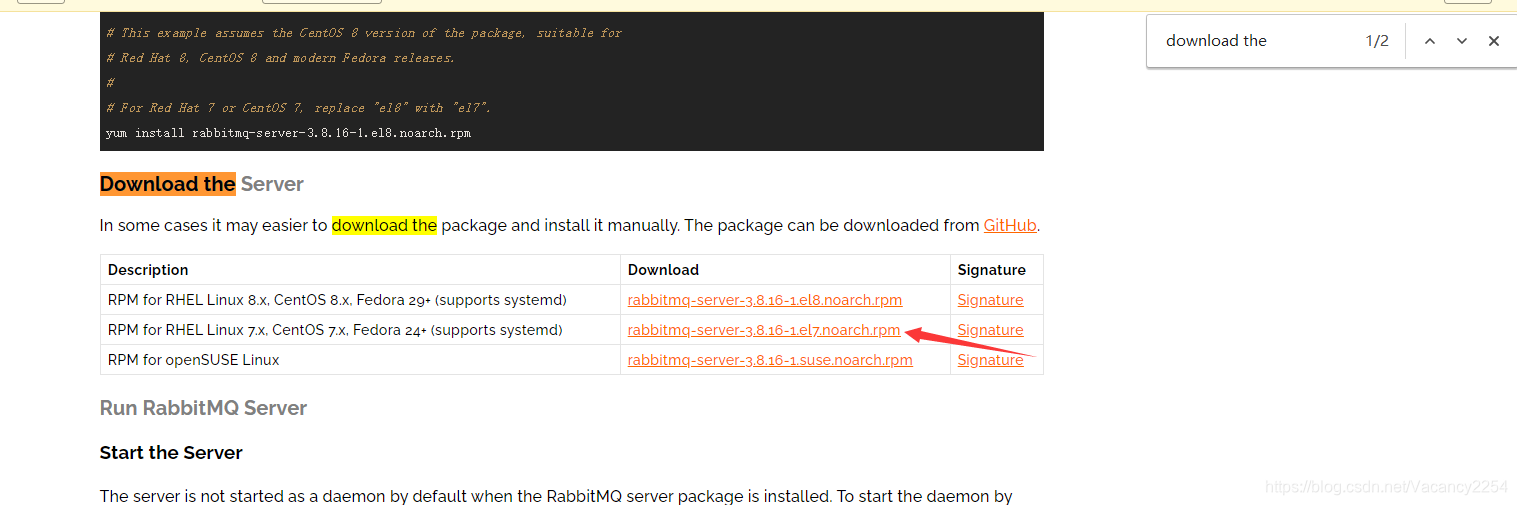The width and height of the screenshot is (1517, 505).
Task: Download rabbitmq-server-3.8.16-1.el8.noarch.rpm
Action: (x=765, y=300)
